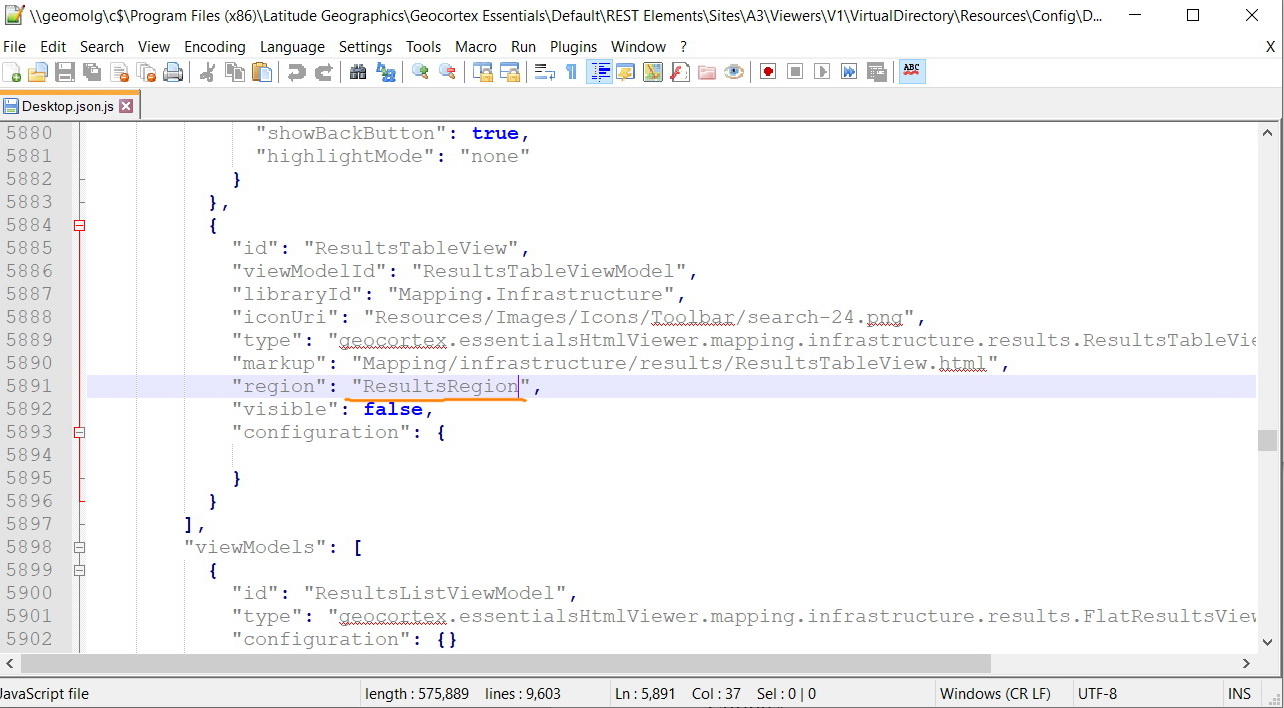1284x708 pixels.
Task: Collapse the fold at line 5884
Action: point(79,225)
